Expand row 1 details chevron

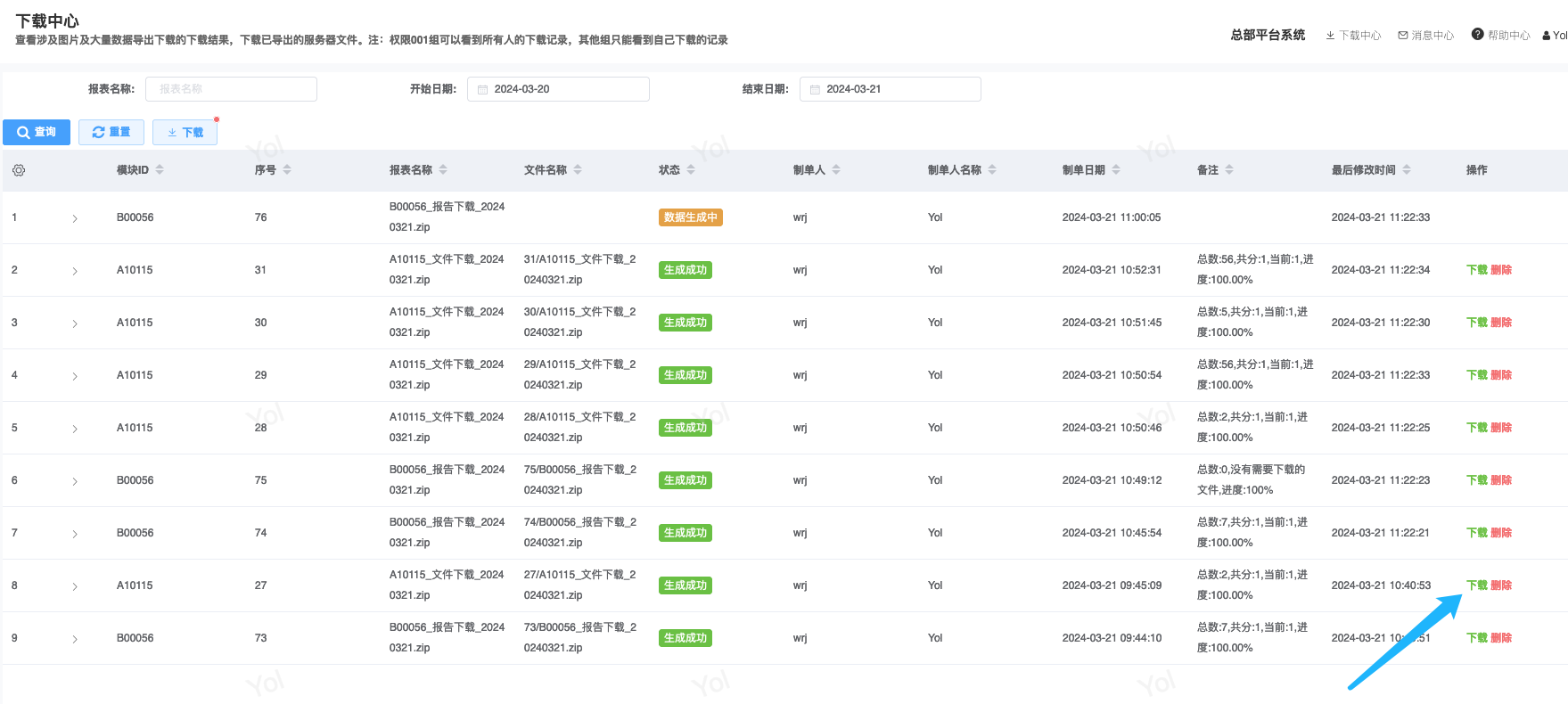75,218
